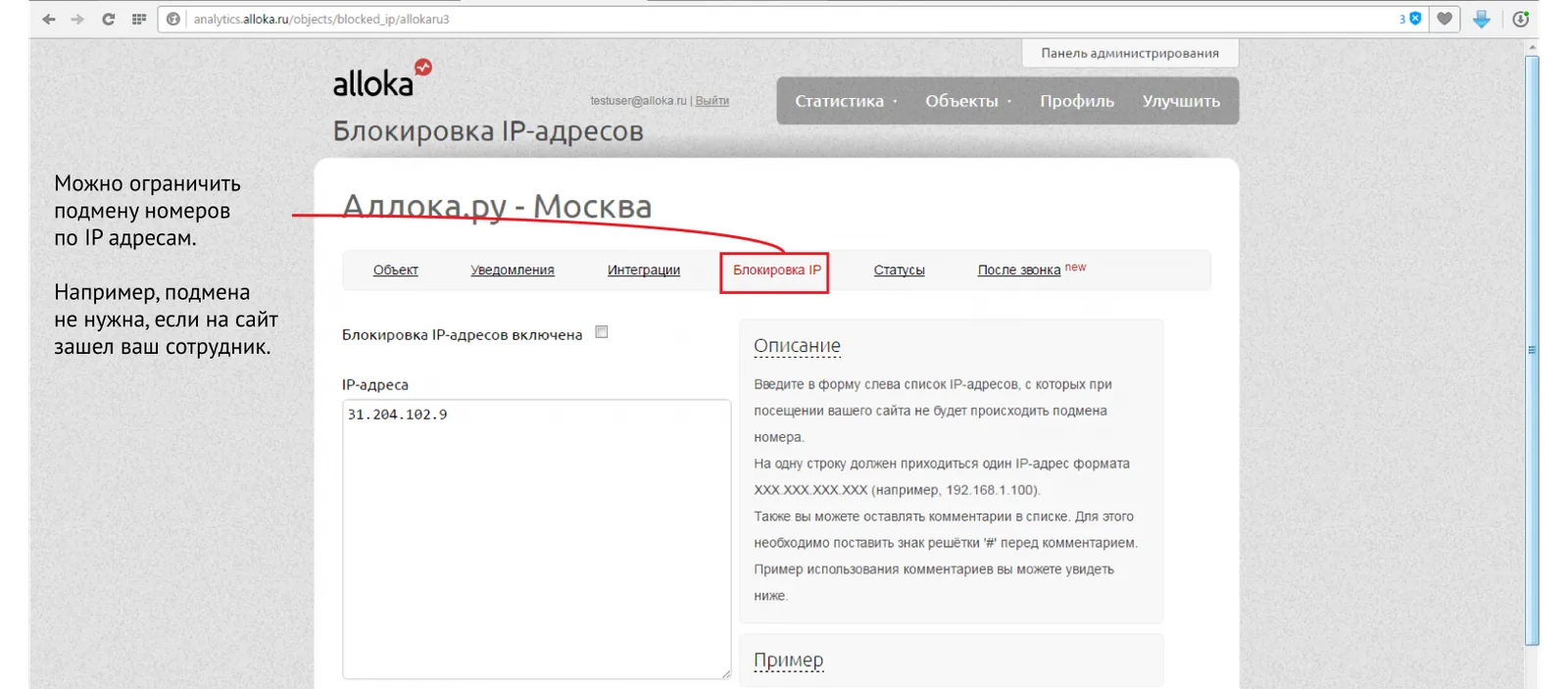Toggle the Описание section heading
1568x689 pixels.
tap(797, 346)
